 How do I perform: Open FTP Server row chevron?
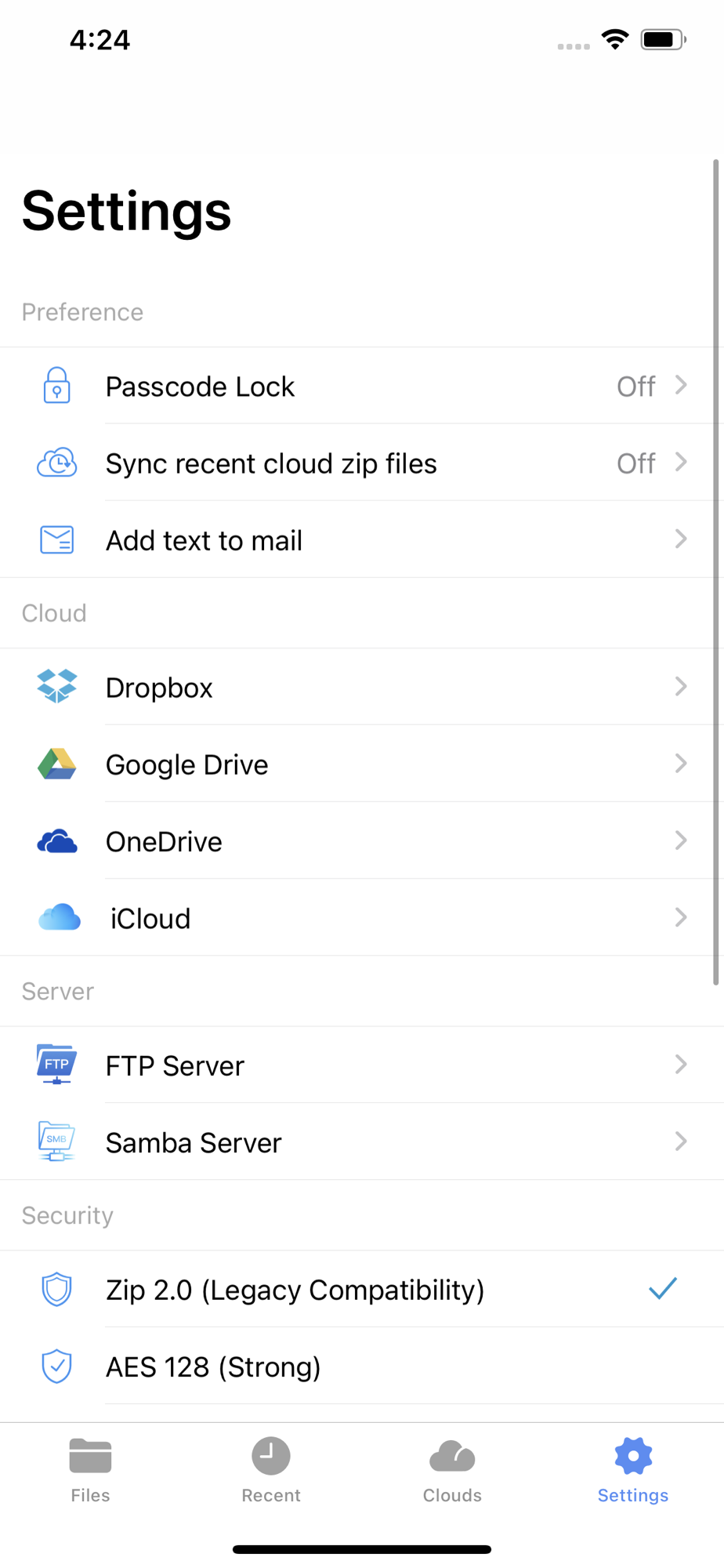(x=681, y=1064)
